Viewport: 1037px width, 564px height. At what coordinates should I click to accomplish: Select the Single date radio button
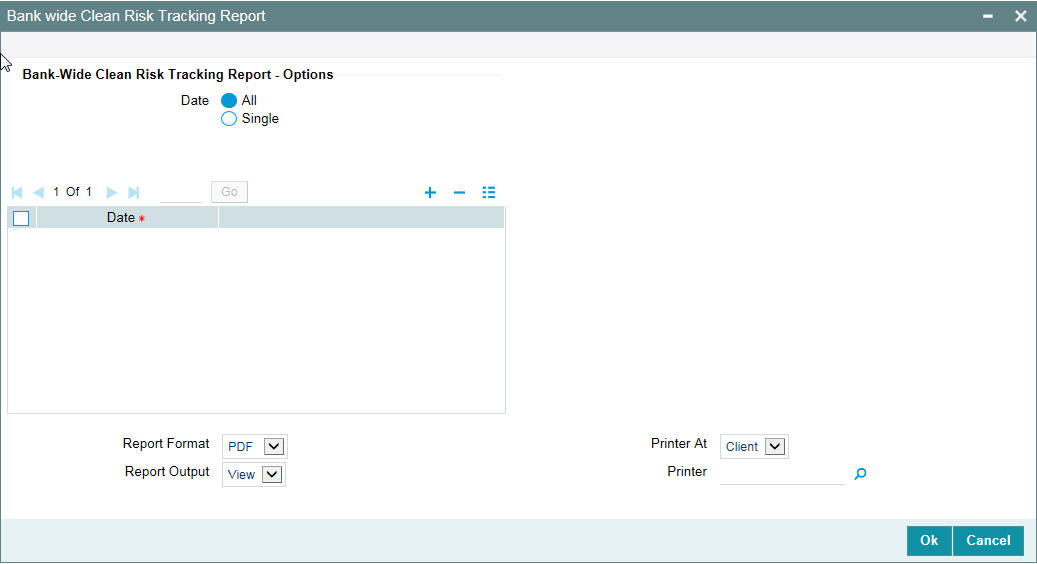pyautogui.click(x=229, y=119)
